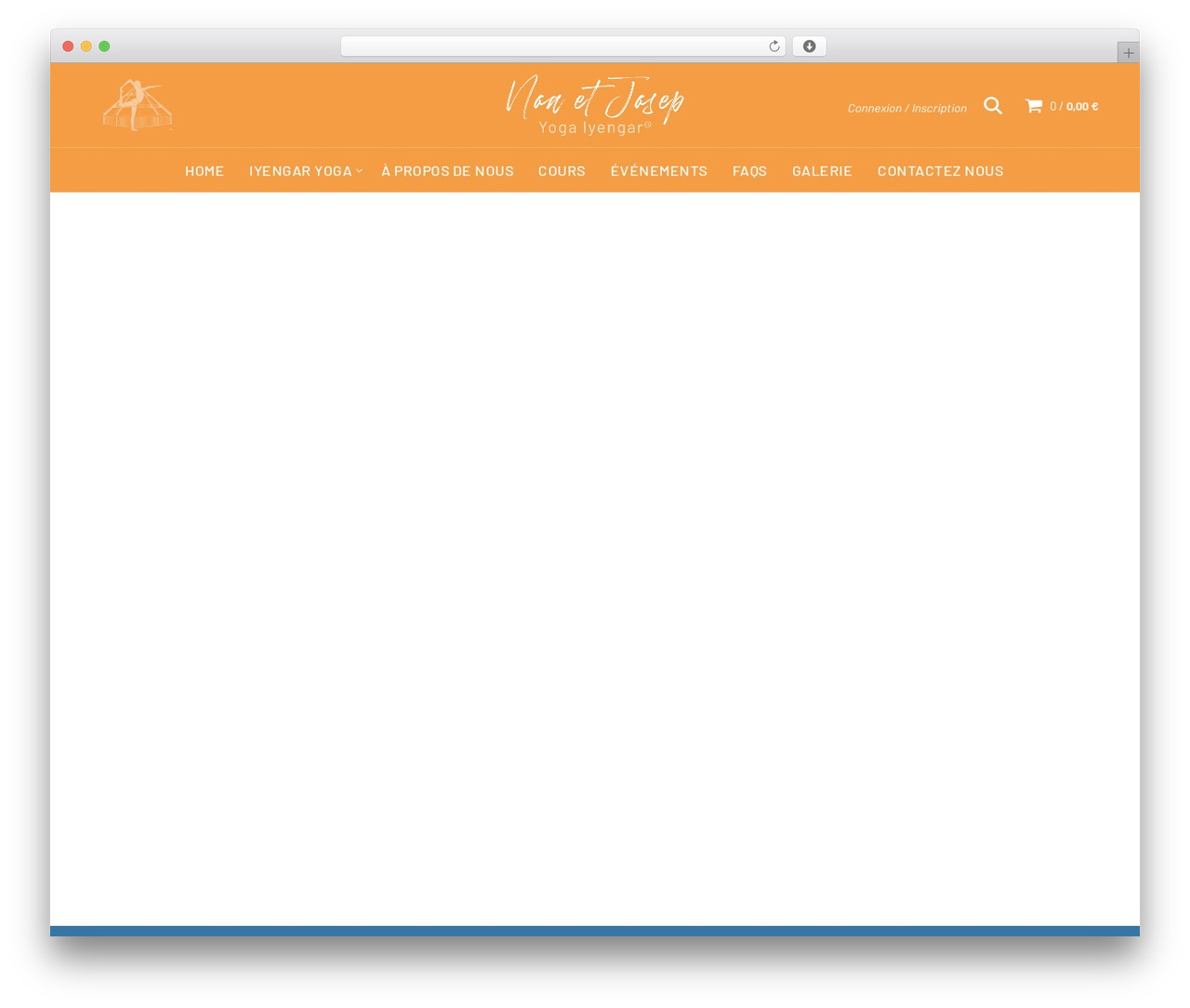Open the search magnifier icon
Screen dimensions: 1190x1008
coord(993,106)
